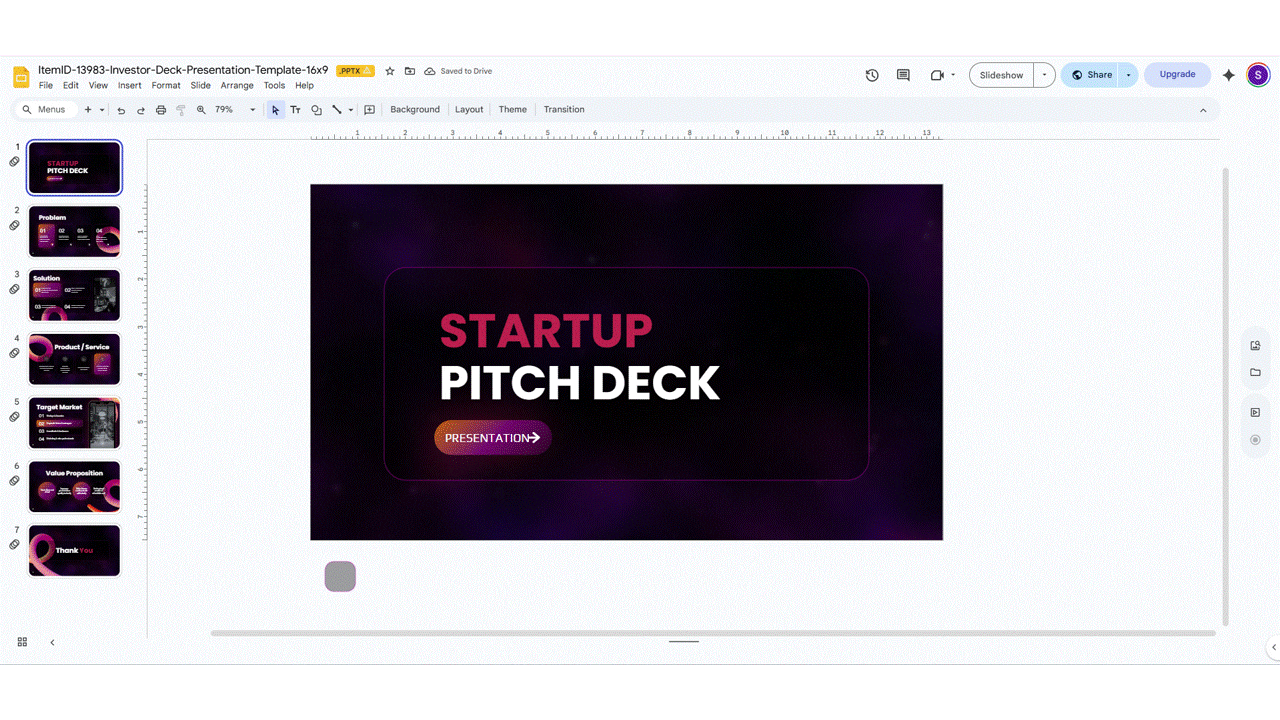The height and width of the screenshot is (720, 1280).
Task: Select the cursor selection tool
Action: pyautogui.click(x=275, y=109)
